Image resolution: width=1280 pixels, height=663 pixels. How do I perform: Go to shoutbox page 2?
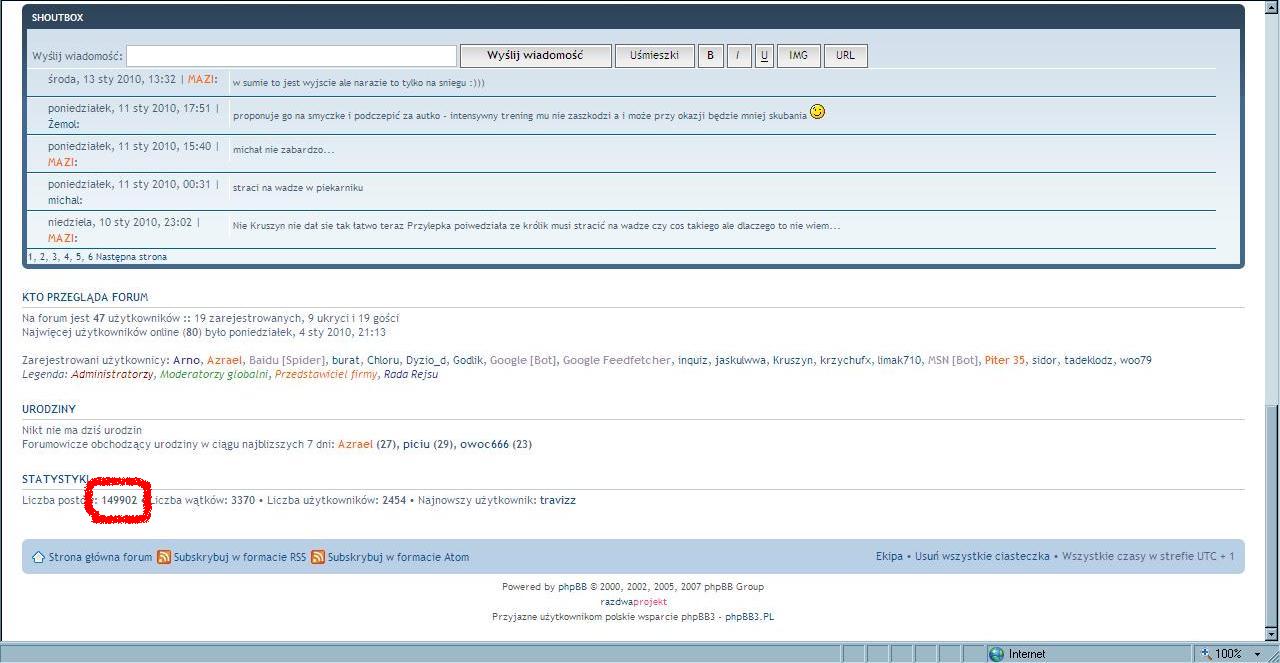[x=42, y=257]
